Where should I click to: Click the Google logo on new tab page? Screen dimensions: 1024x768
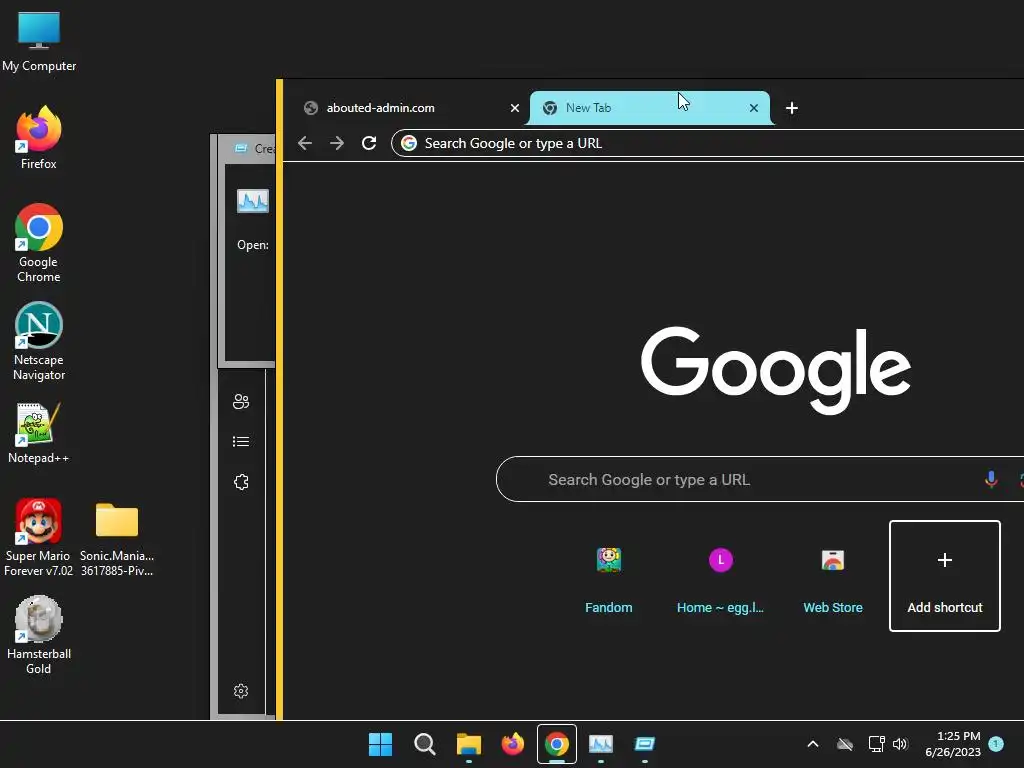click(775, 370)
